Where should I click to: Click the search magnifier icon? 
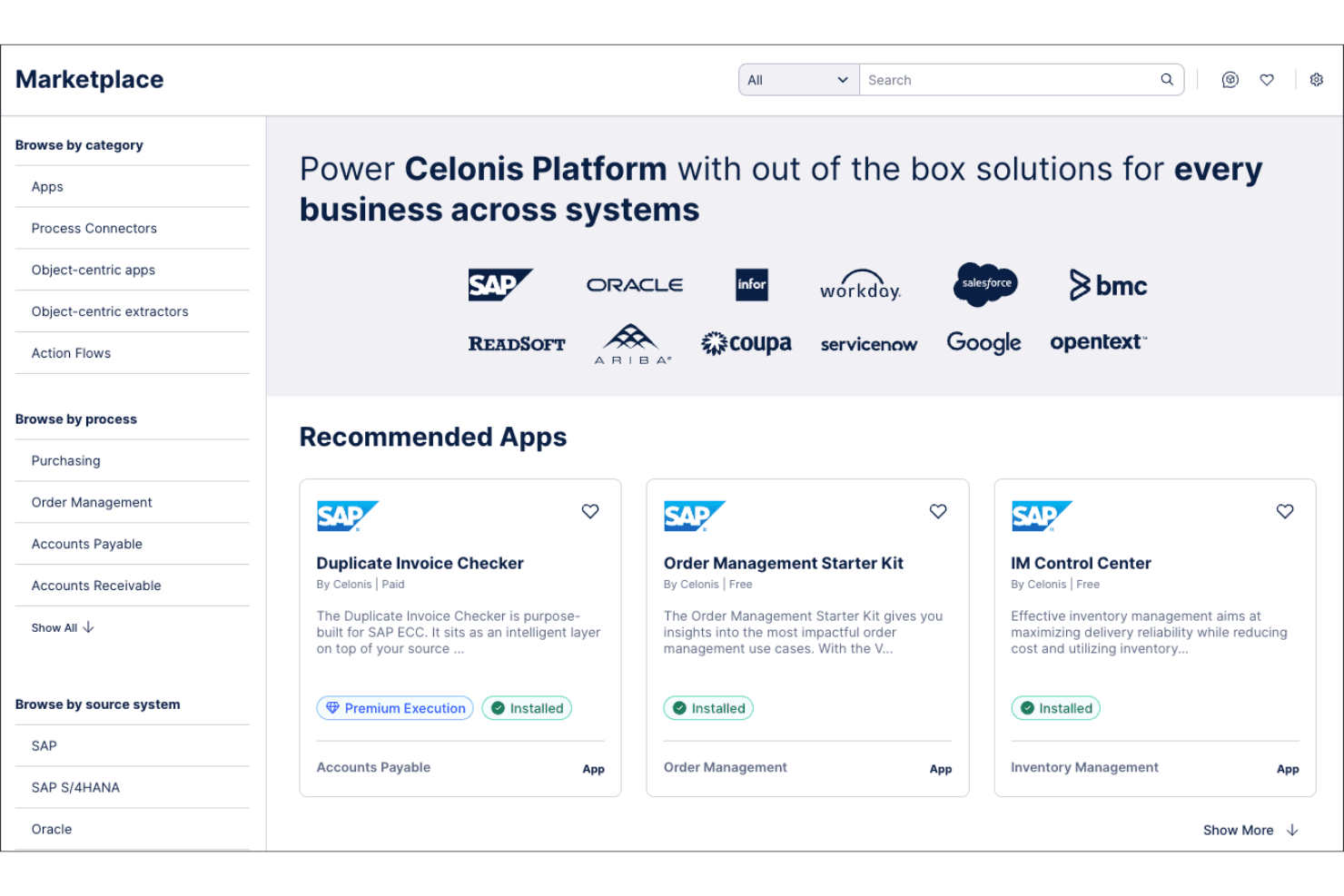click(x=1167, y=80)
